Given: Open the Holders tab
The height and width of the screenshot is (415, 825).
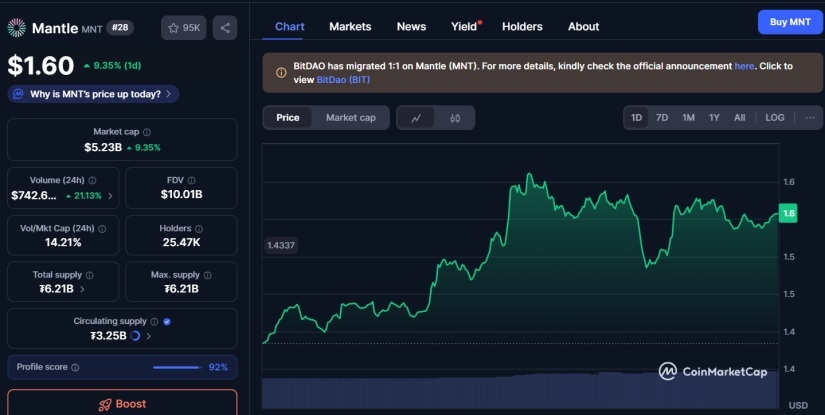Looking at the screenshot, I should (522, 26).
